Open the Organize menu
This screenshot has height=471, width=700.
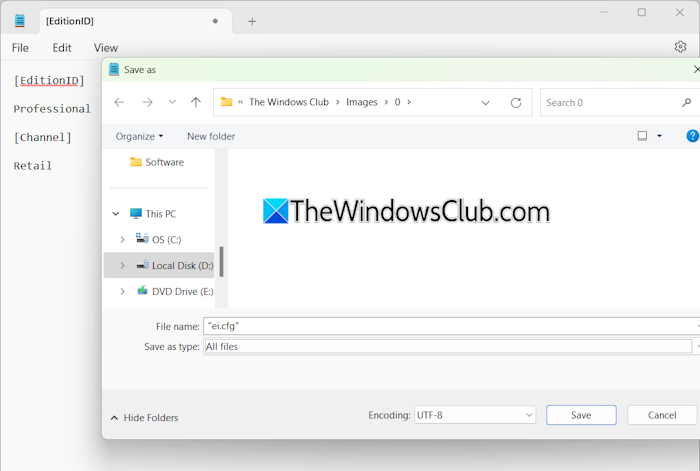(139, 136)
